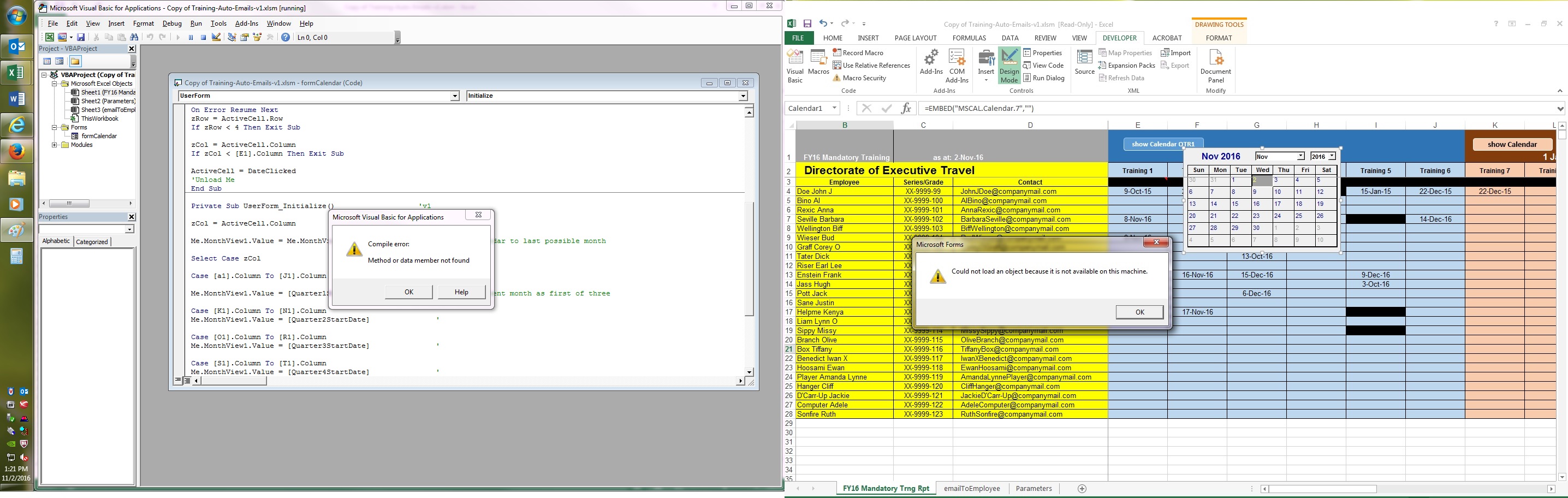This screenshot has width=1568, height=498.
Task: Click OK on the Microsoft Forms dialog
Action: pyautogui.click(x=1139, y=312)
